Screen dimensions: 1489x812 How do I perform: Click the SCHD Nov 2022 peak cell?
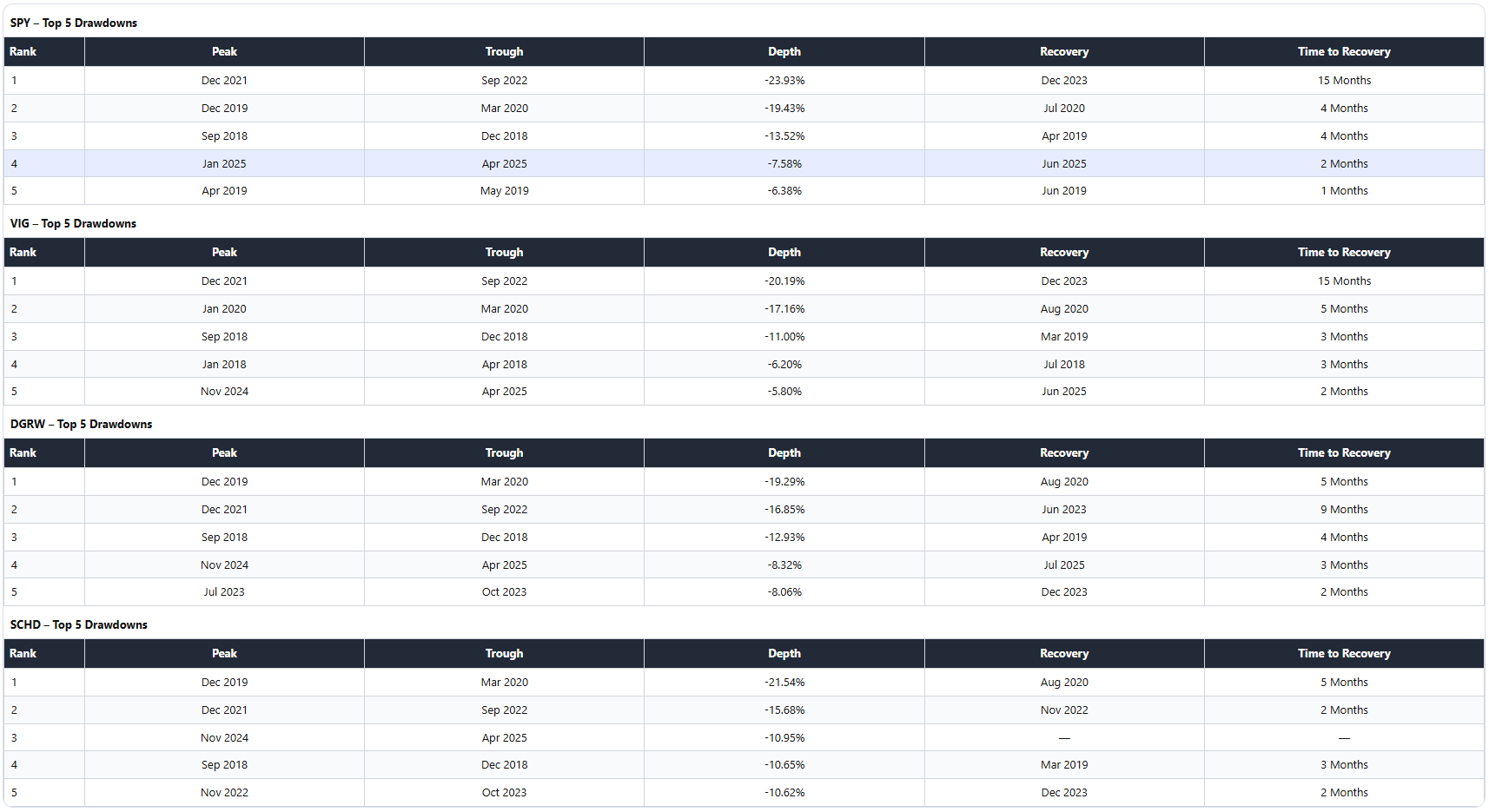pos(224,793)
